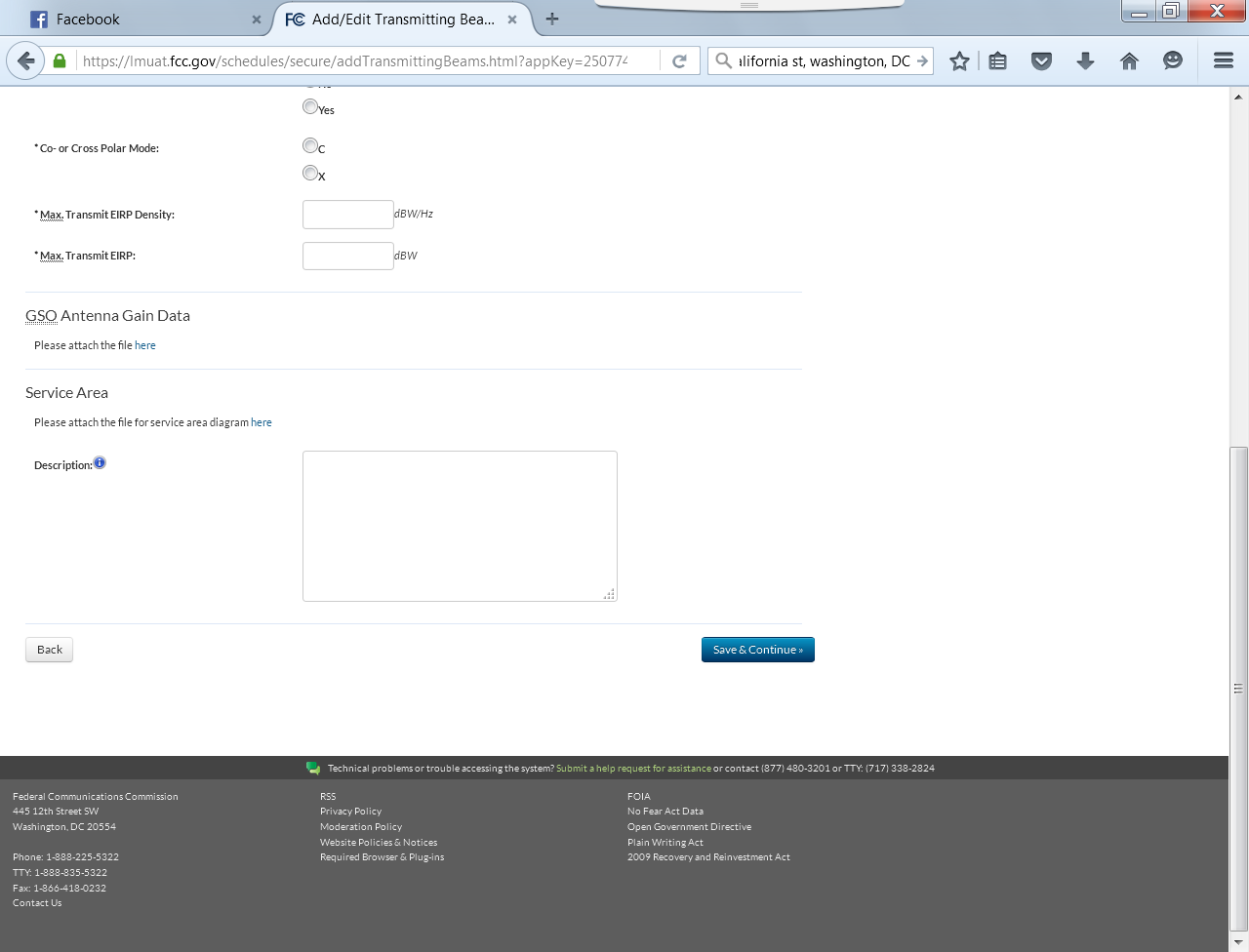The image size is (1249, 952).
Task: Click the vertical scrollbar thumb
Action: coord(1238,688)
